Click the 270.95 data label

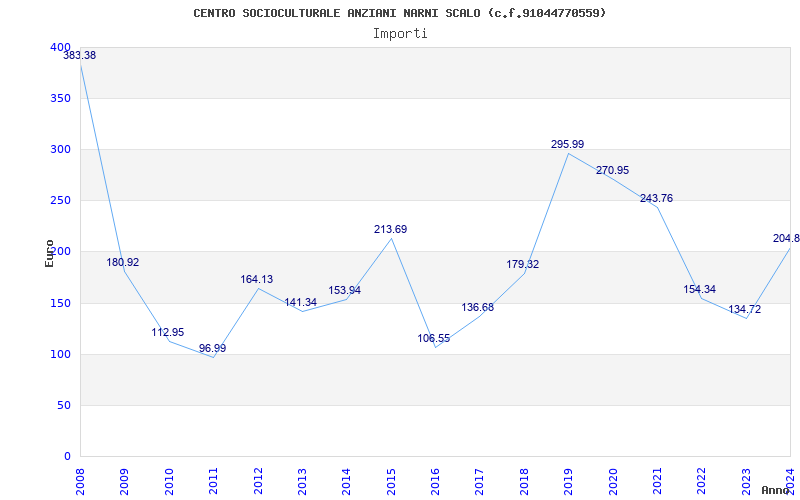click(x=612, y=170)
